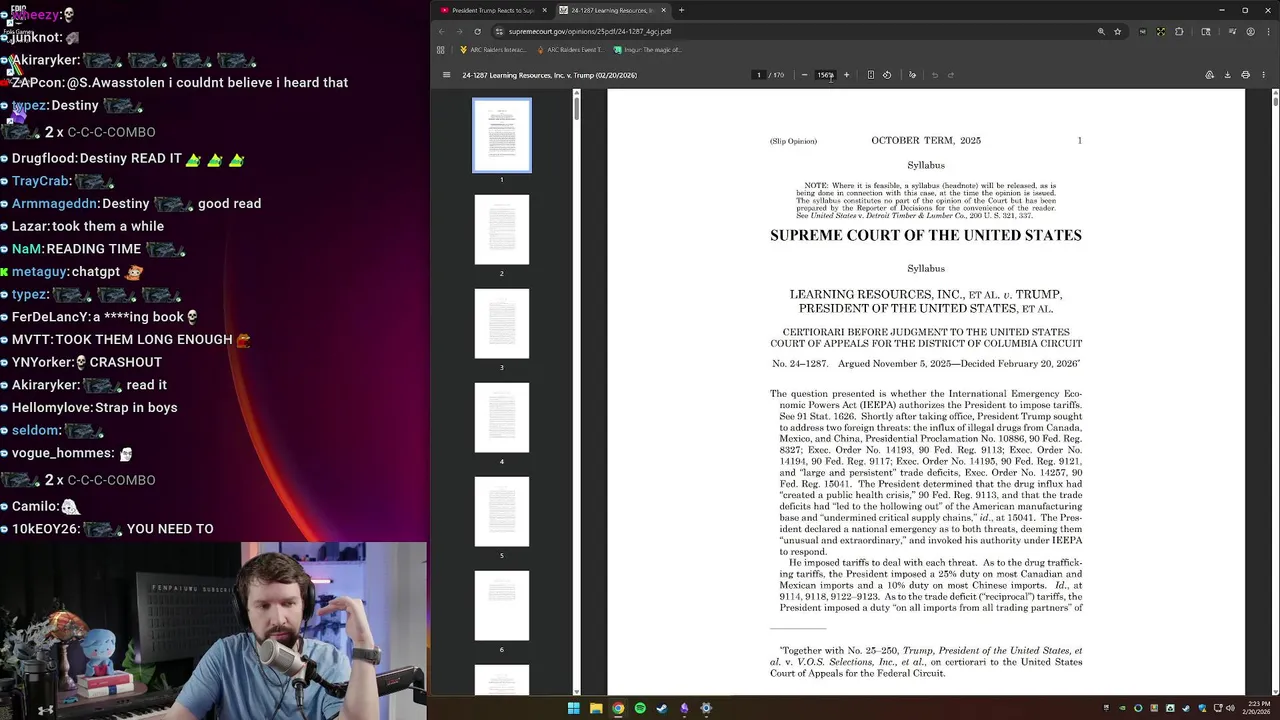Click chat username metaguy
Image resolution: width=1280 pixels, height=720 pixels.
[x=39, y=272]
